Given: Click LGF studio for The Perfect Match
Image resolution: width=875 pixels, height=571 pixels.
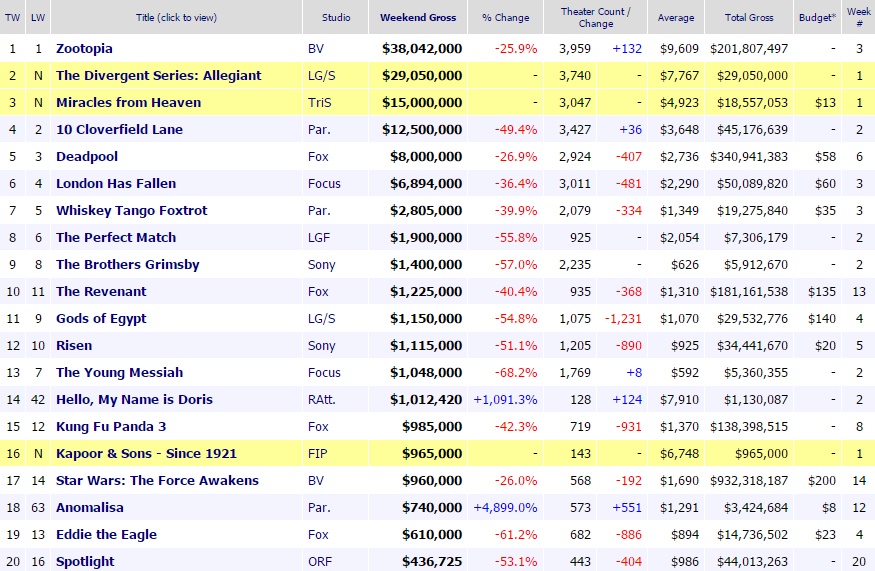Looking at the screenshot, I should click(x=319, y=238).
